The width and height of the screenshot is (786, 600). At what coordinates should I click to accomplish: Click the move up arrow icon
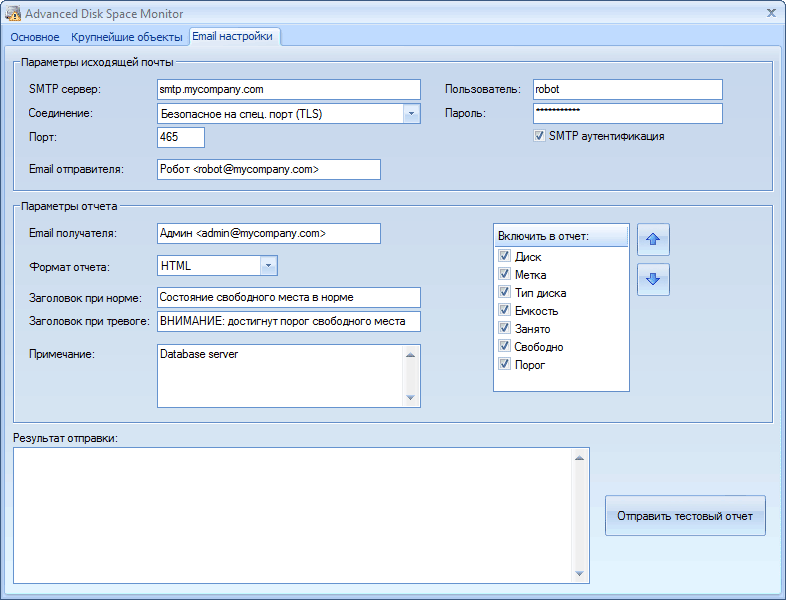pyautogui.click(x=653, y=240)
